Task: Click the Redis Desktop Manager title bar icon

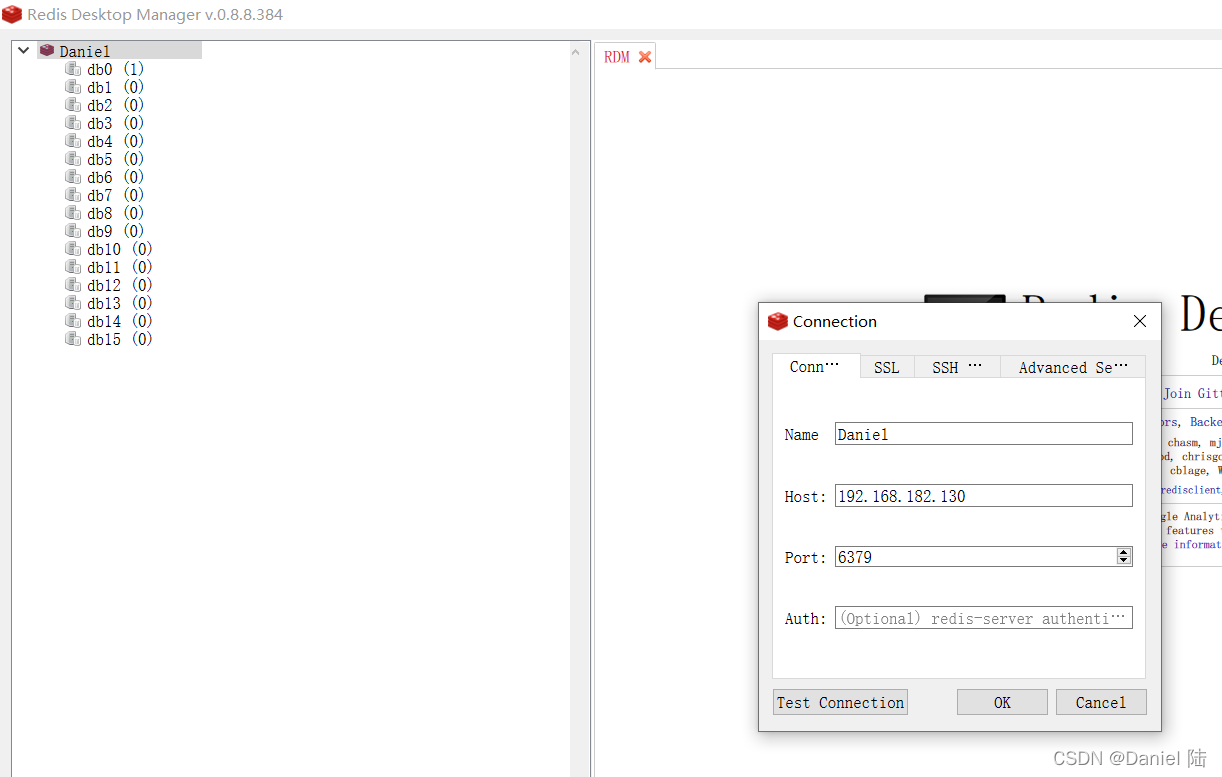Action: (12, 14)
